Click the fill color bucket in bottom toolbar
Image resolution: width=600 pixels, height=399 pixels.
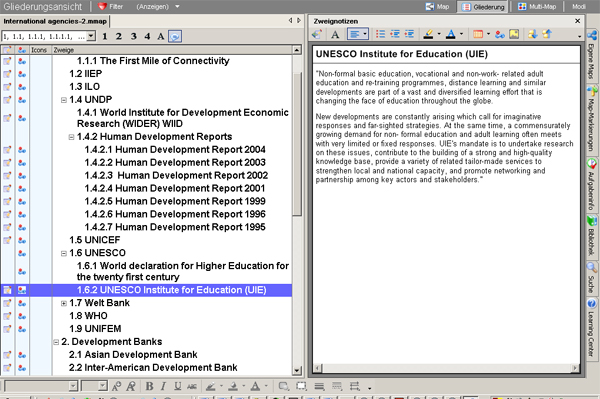pyautogui.click(x=233, y=386)
